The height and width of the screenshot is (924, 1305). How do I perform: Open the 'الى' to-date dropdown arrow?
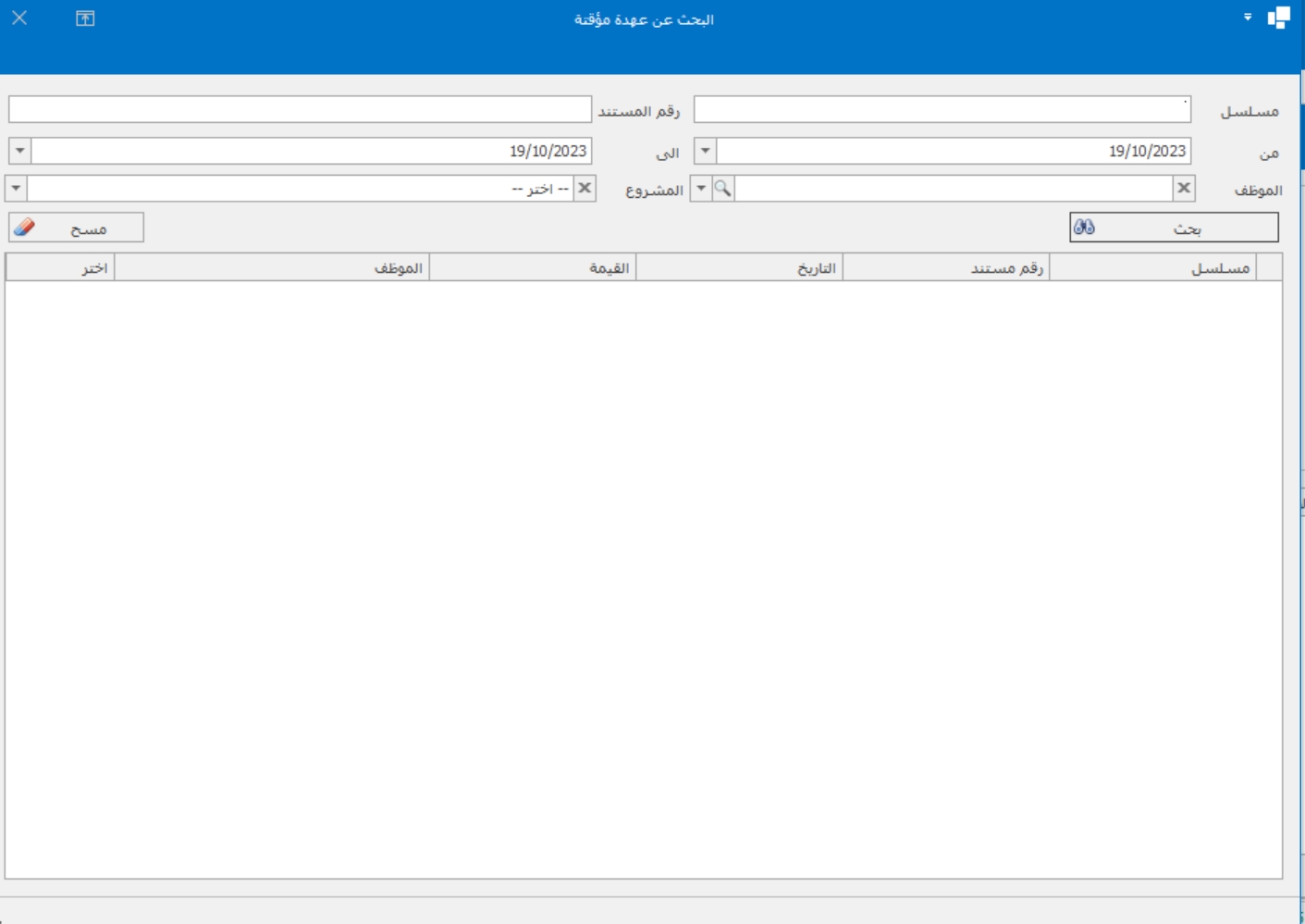[x=19, y=151]
